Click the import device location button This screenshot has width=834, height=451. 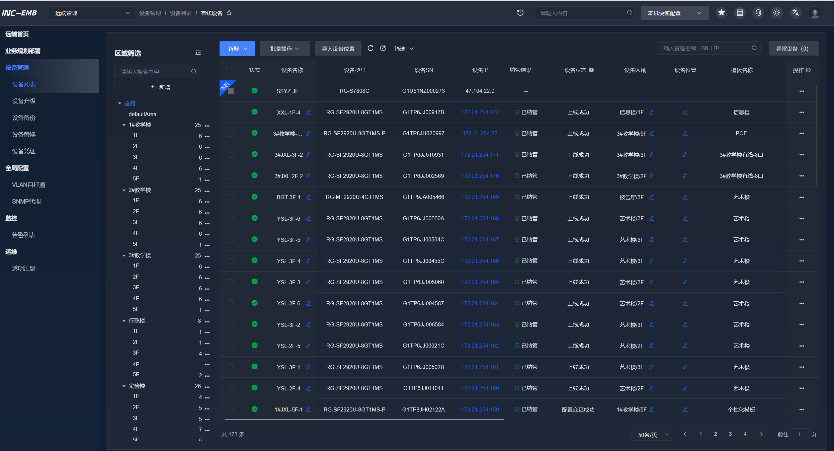(x=338, y=48)
